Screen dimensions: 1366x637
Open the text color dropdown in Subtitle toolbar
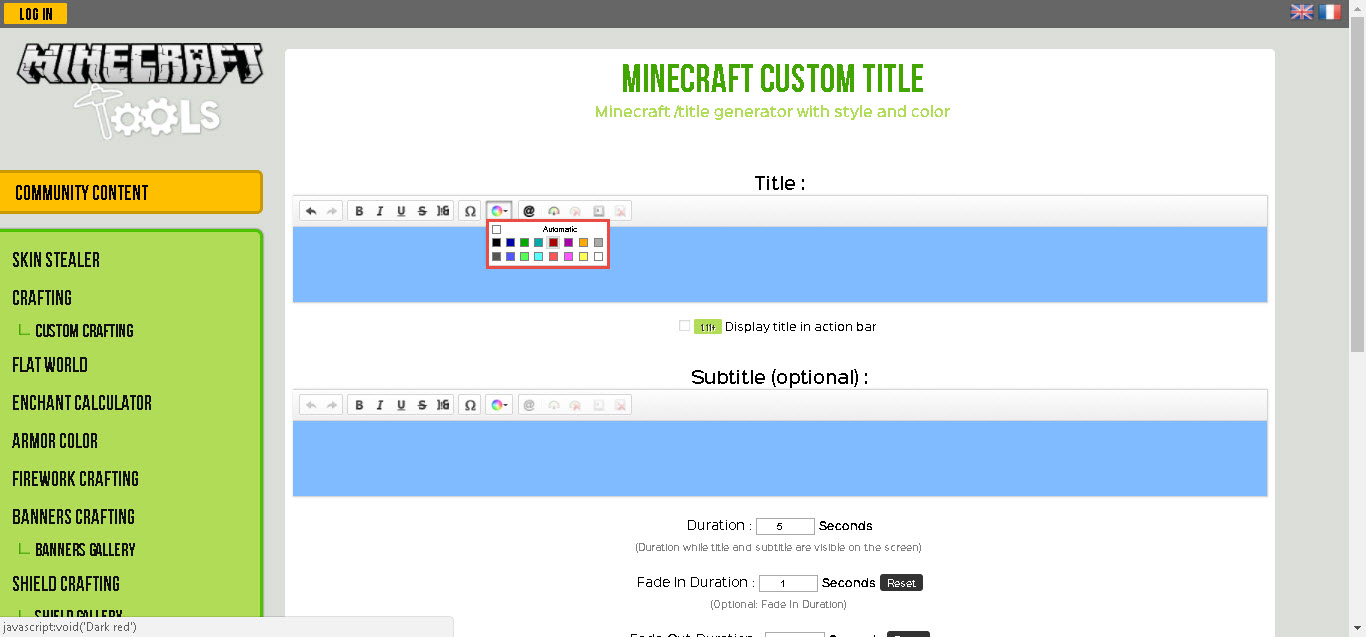click(500, 405)
